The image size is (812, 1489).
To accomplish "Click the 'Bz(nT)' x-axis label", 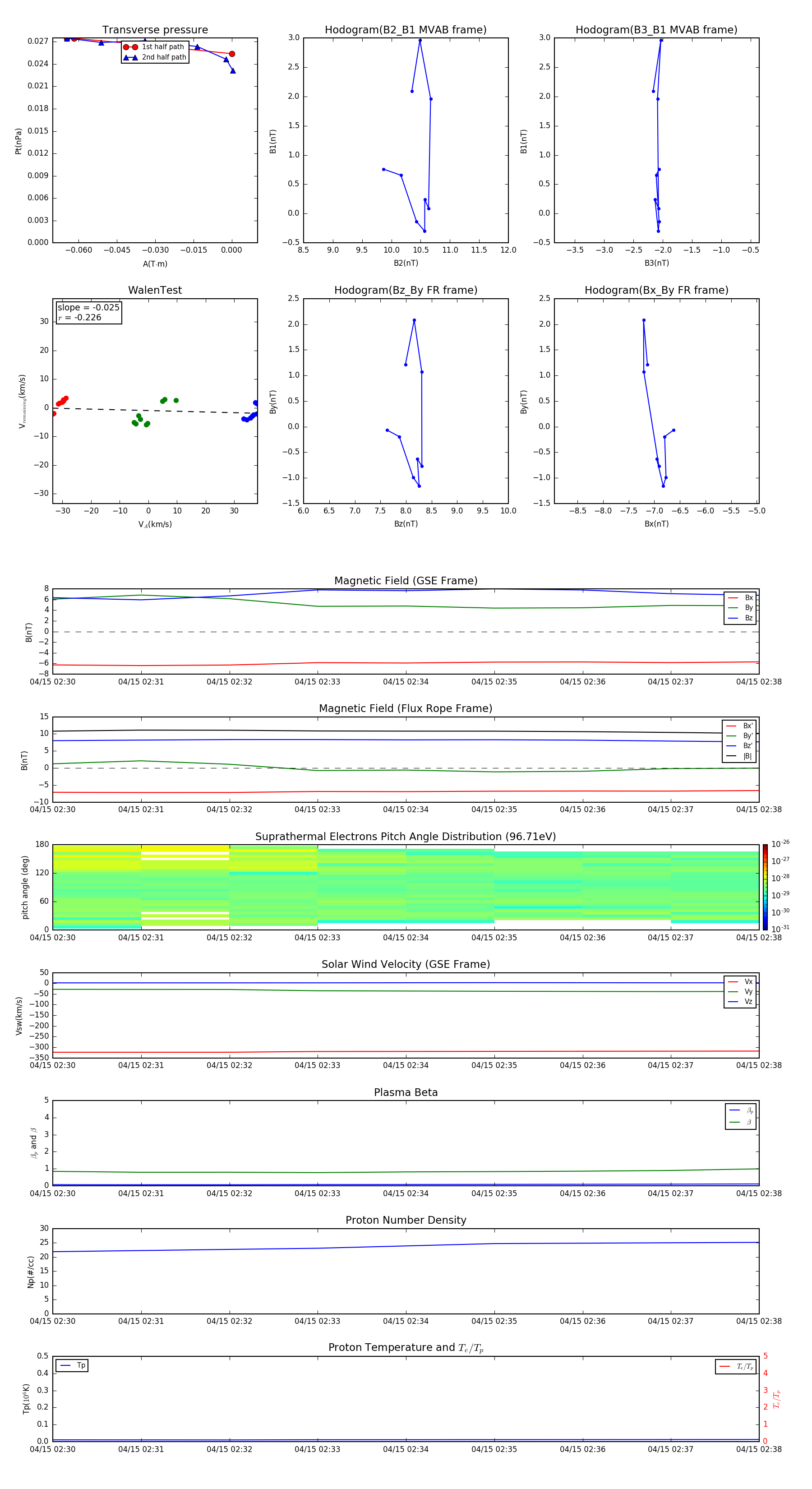I will (x=406, y=524).
